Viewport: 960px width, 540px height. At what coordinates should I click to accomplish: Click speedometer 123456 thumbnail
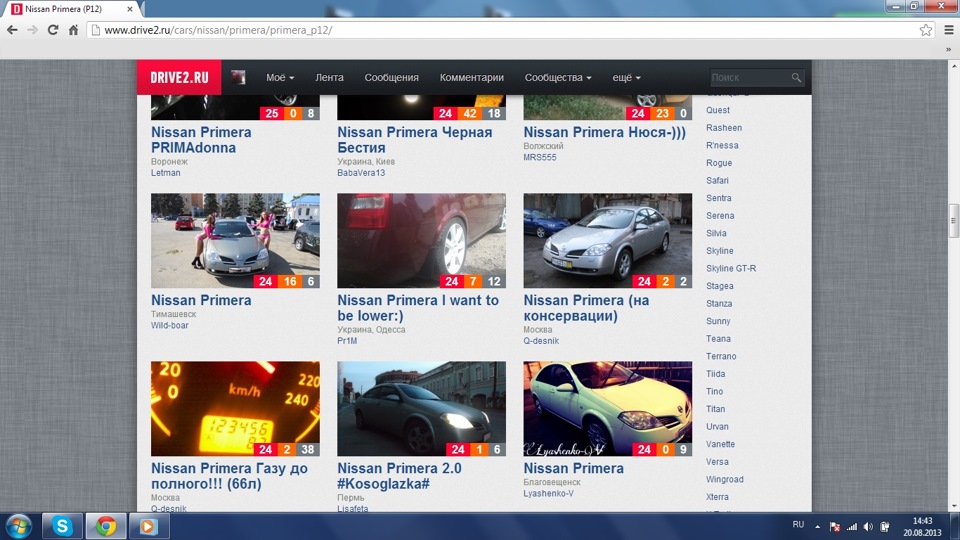(x=235, y=408)
